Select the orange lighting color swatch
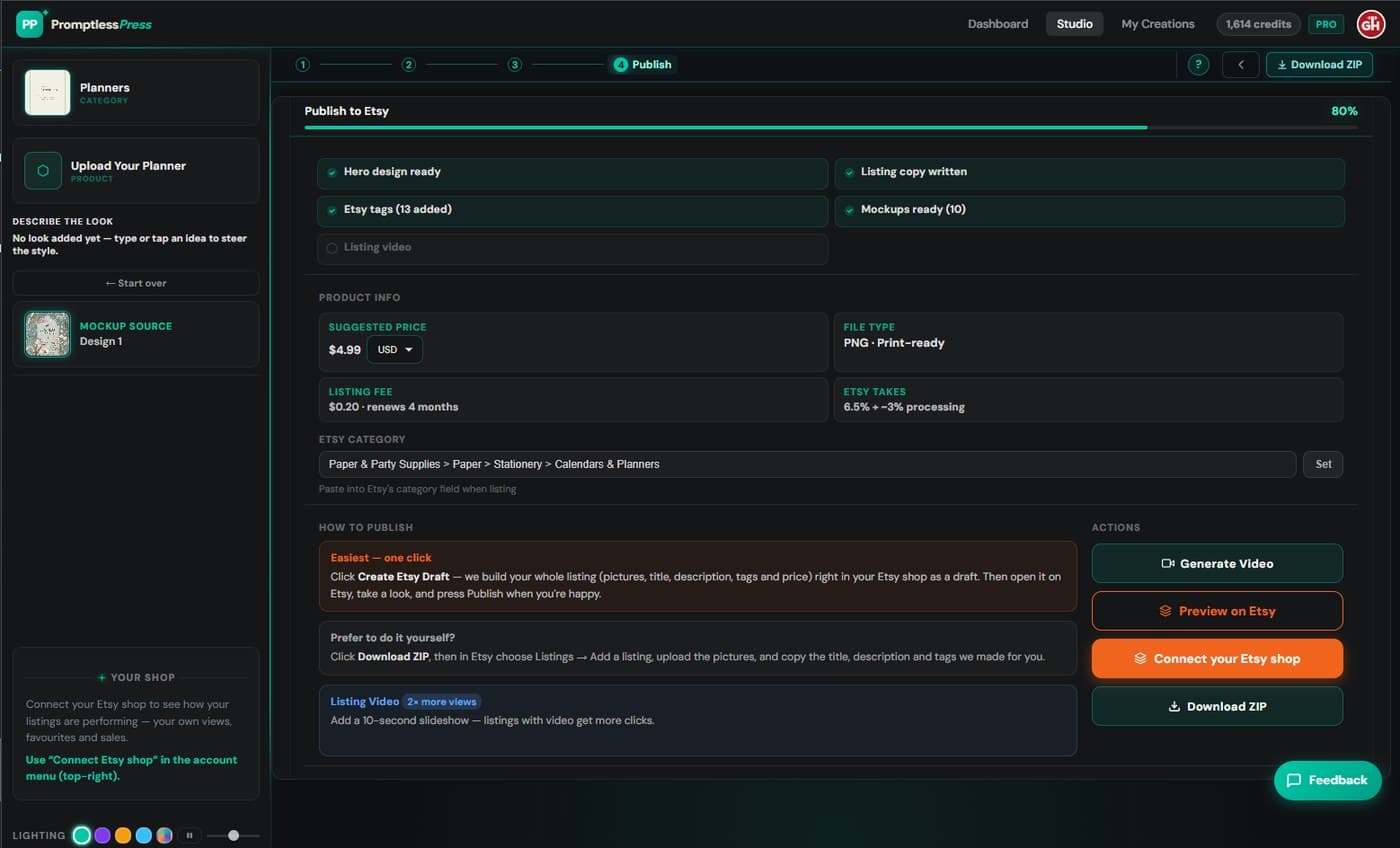 point(123,835)
